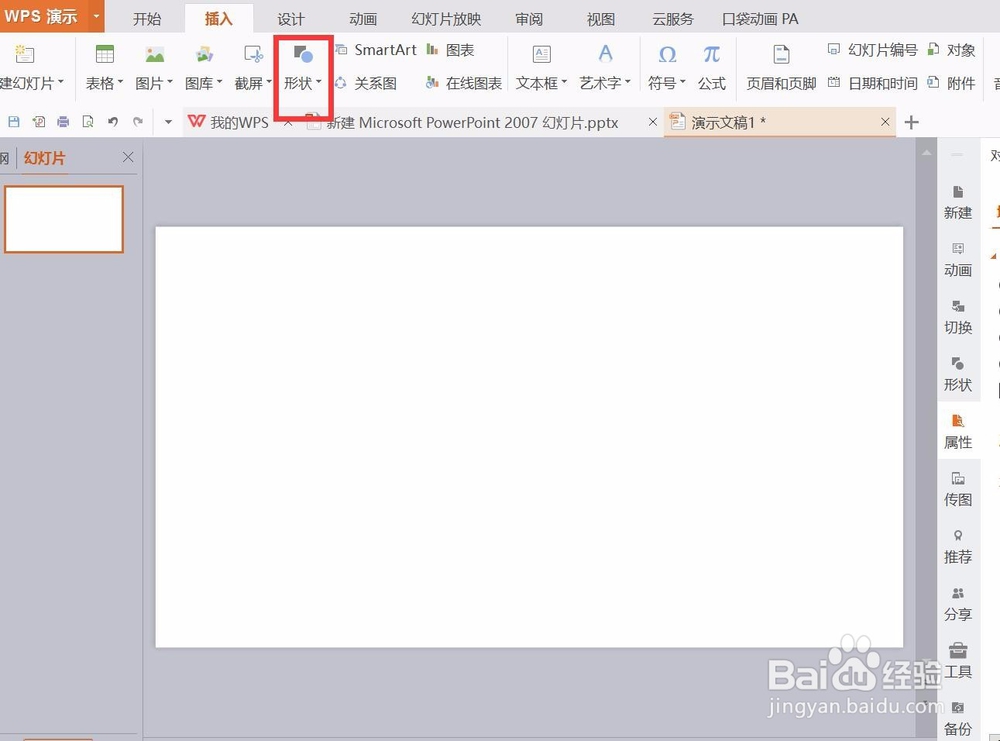The width and height of the screenshot is (1000, 741).
Task: Open the quick access toolbar customize arrow
Action: pyautogui.click(x=168, y=121)
